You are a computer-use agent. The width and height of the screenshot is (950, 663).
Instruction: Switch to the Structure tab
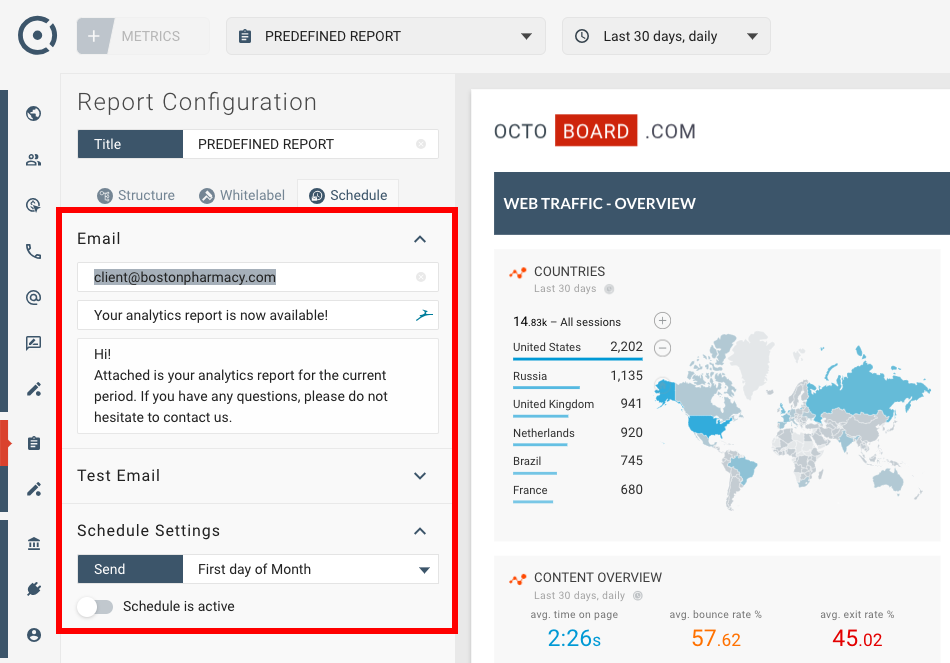136,195
